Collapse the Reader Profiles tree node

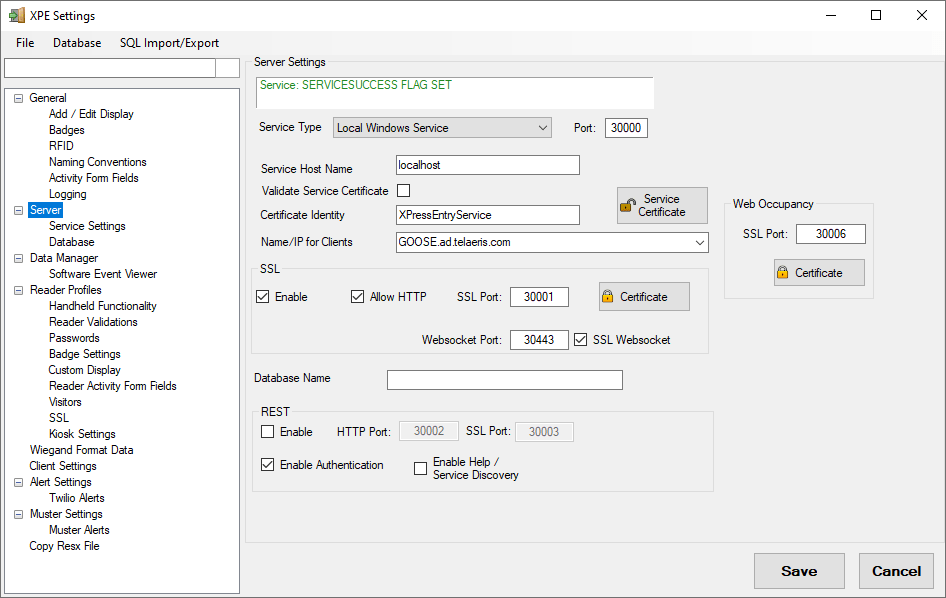coord(19,290)
